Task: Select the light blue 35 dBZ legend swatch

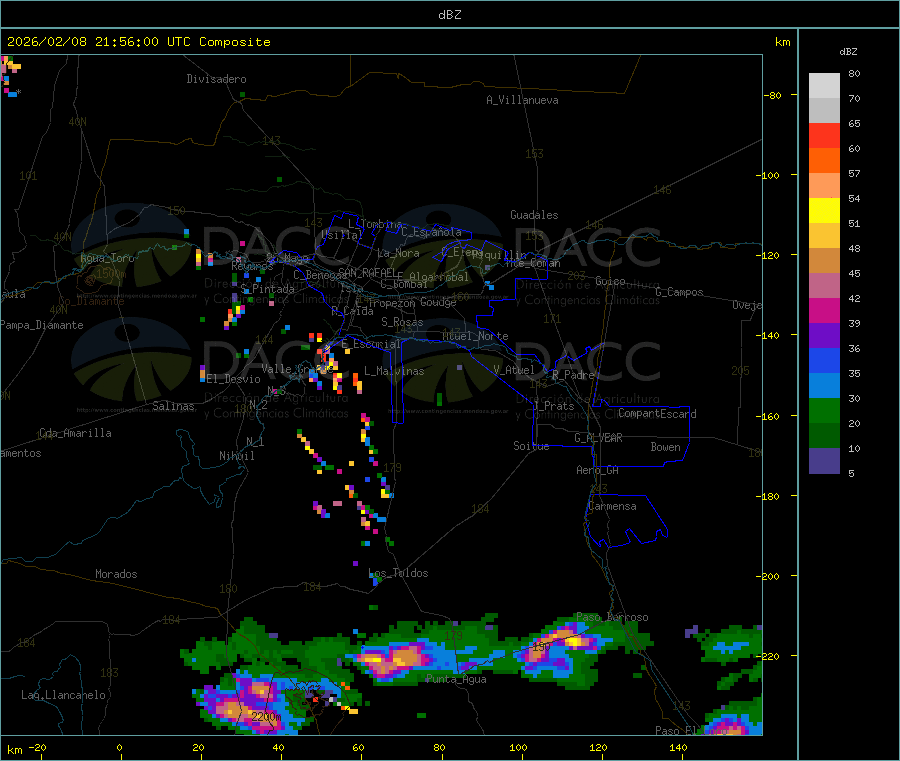Action: pyautogui.click(x=824, y=386)
